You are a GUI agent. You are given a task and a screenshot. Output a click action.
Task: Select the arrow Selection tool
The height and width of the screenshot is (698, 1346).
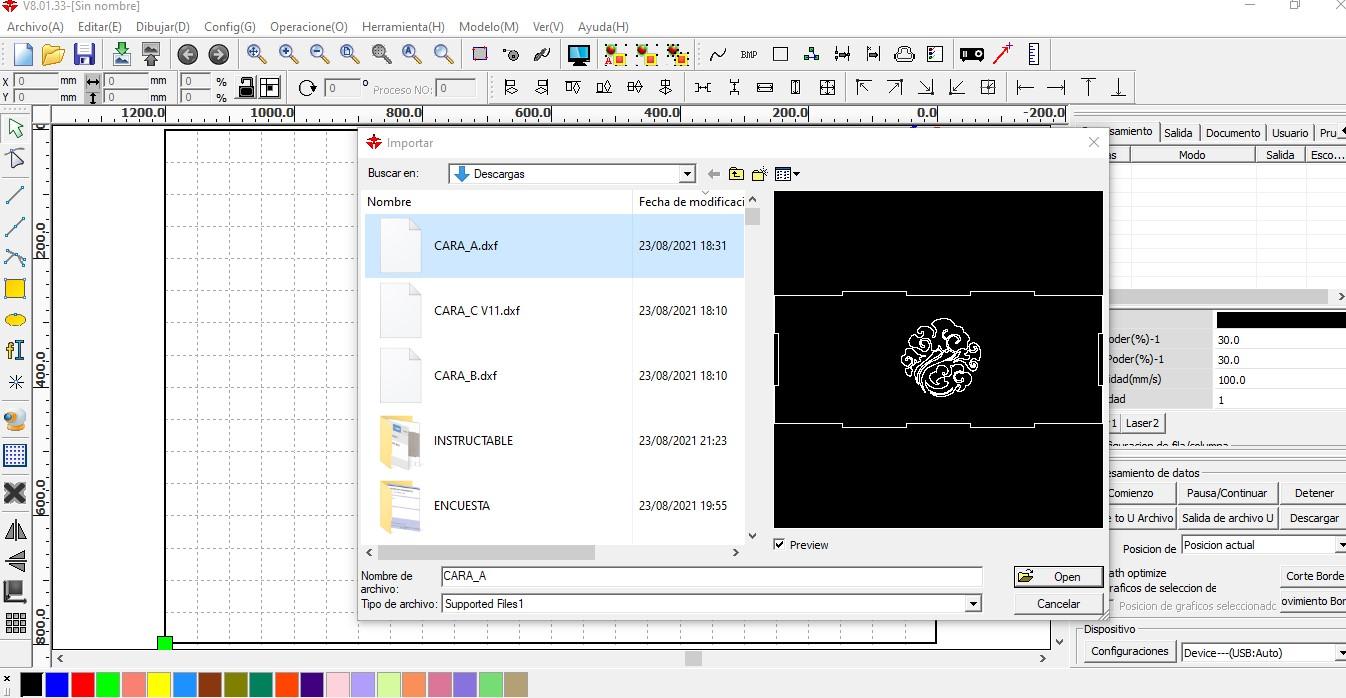[x=15, y=128]
